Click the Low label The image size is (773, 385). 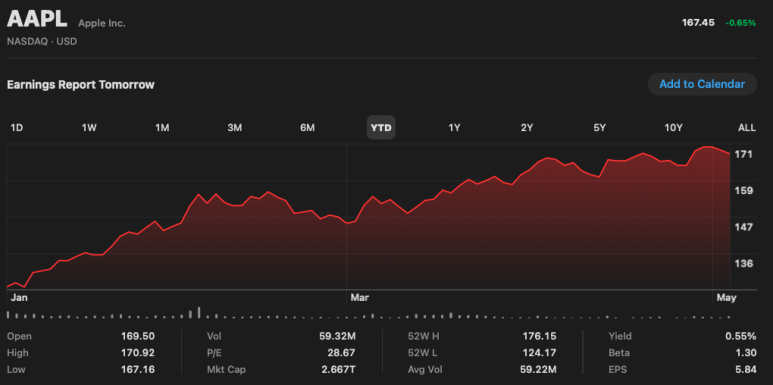(16, 369)
